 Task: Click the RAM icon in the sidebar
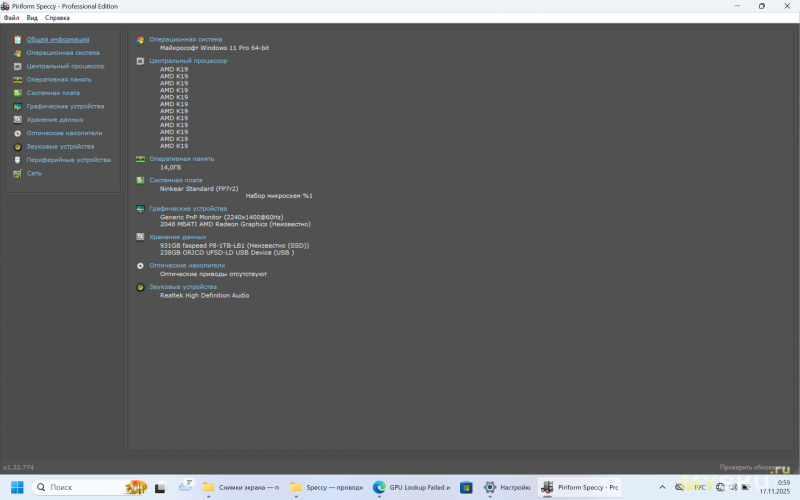(x=17, y=79)
